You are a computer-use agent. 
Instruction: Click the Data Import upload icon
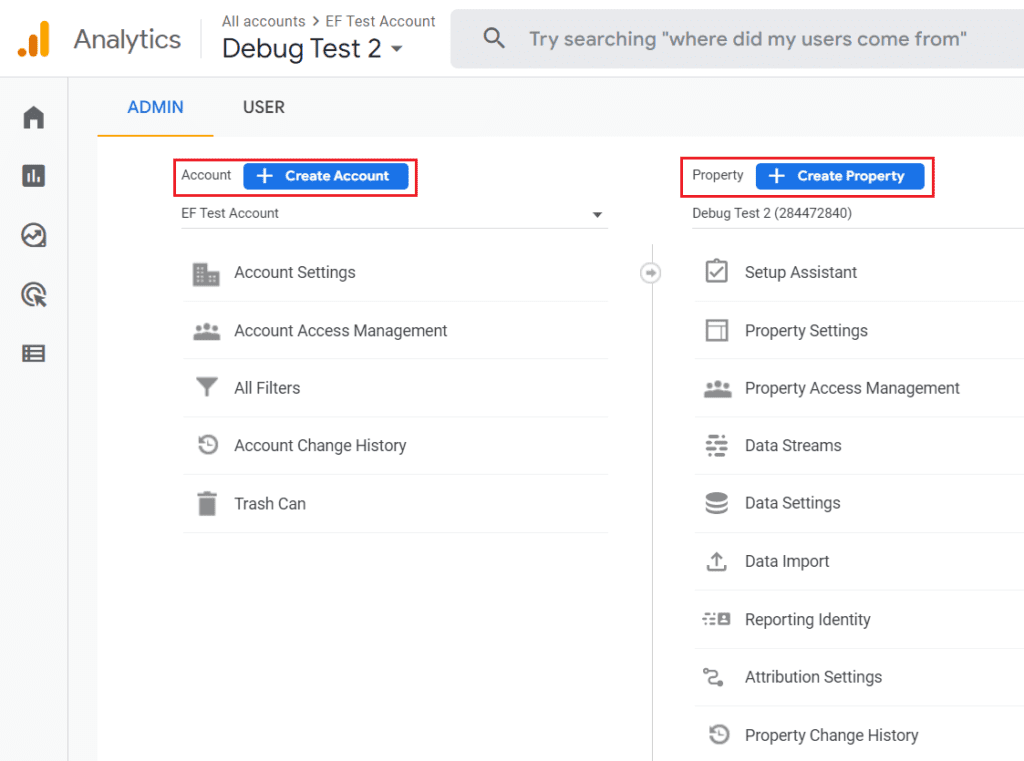tap(716, 561)
